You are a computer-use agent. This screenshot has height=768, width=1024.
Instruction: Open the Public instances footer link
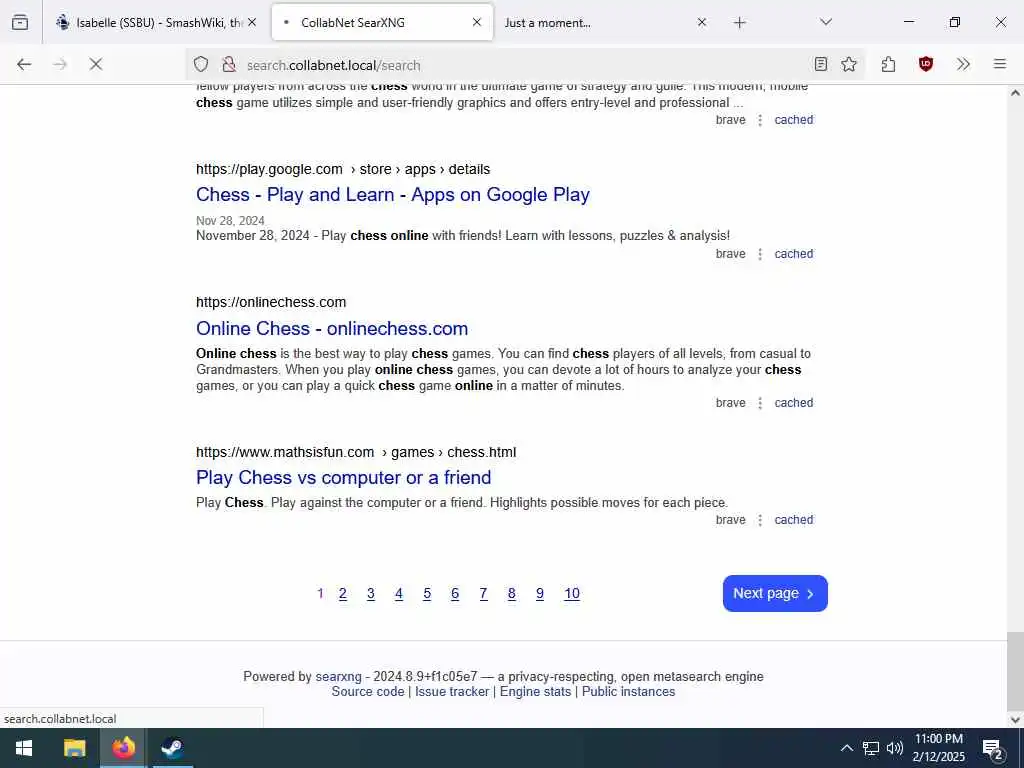point(628,692)
